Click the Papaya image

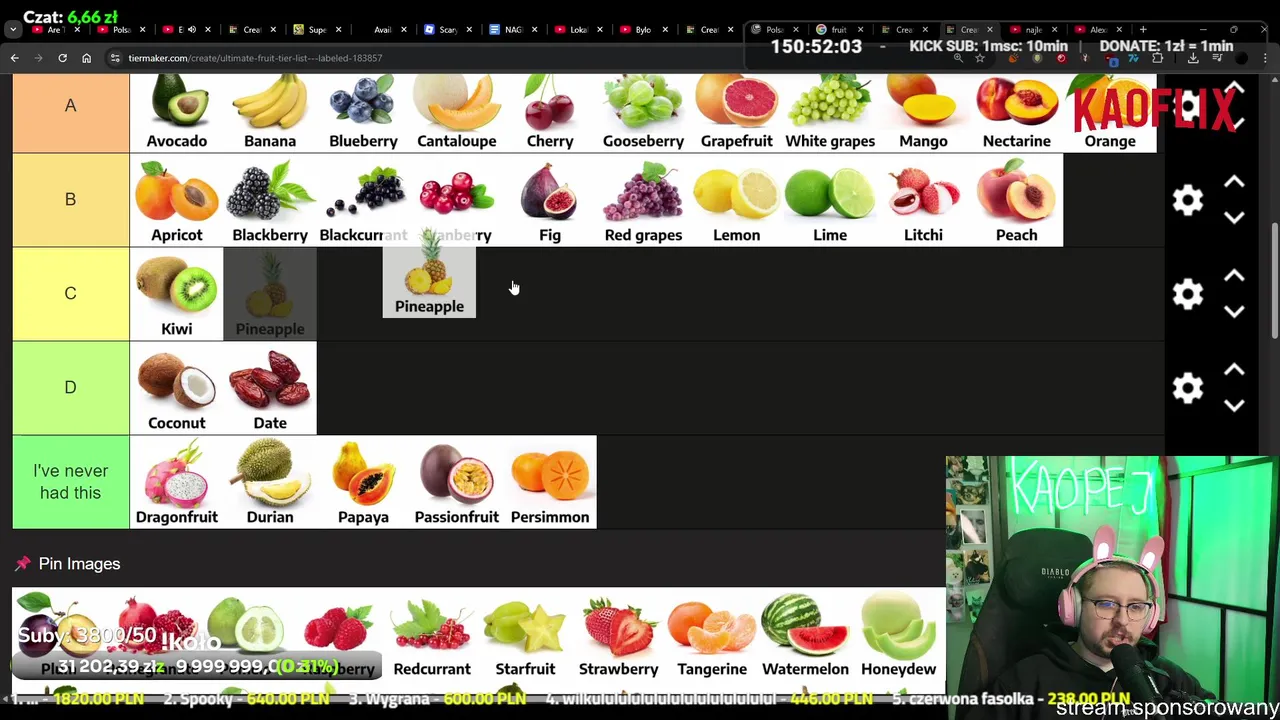click(363, 482)
